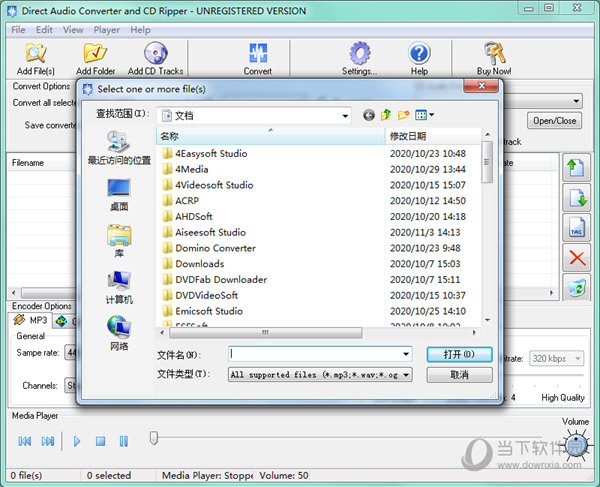Click the Cancel (取消) button
This screenshot has height=487, width=600.
(x=459, y=375)
